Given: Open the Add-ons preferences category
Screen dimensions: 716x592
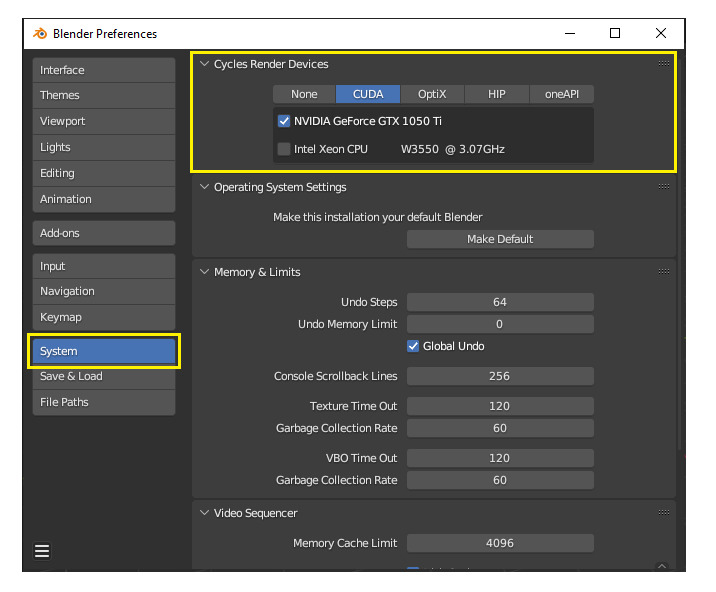Looking at the screenshot, I should (104, 233).
